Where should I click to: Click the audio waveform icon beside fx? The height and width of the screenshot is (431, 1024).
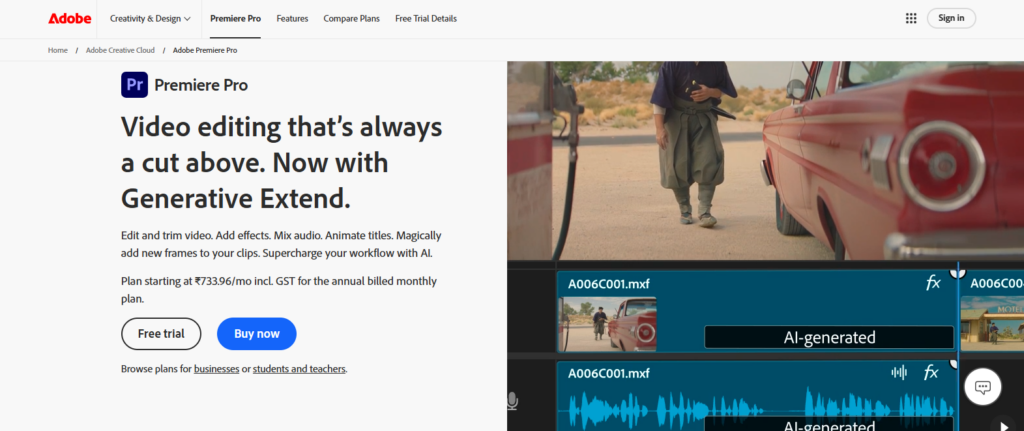[899, 373]
